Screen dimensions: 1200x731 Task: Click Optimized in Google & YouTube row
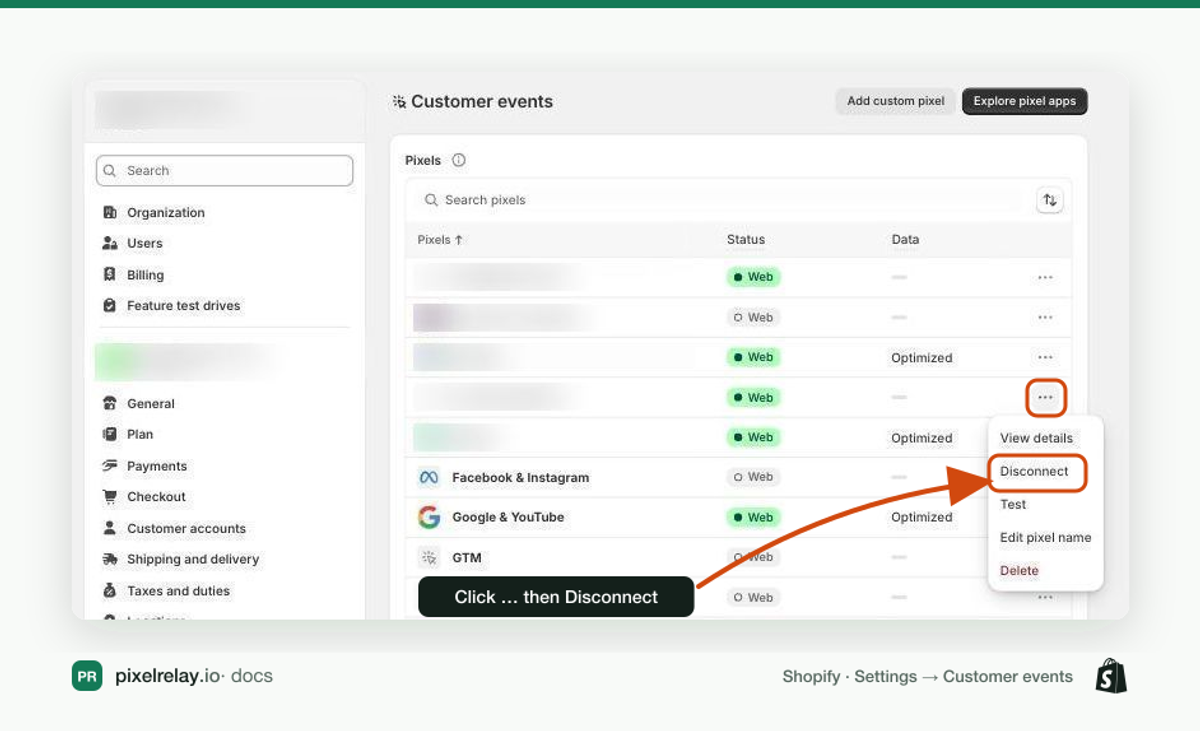point(922,517)
